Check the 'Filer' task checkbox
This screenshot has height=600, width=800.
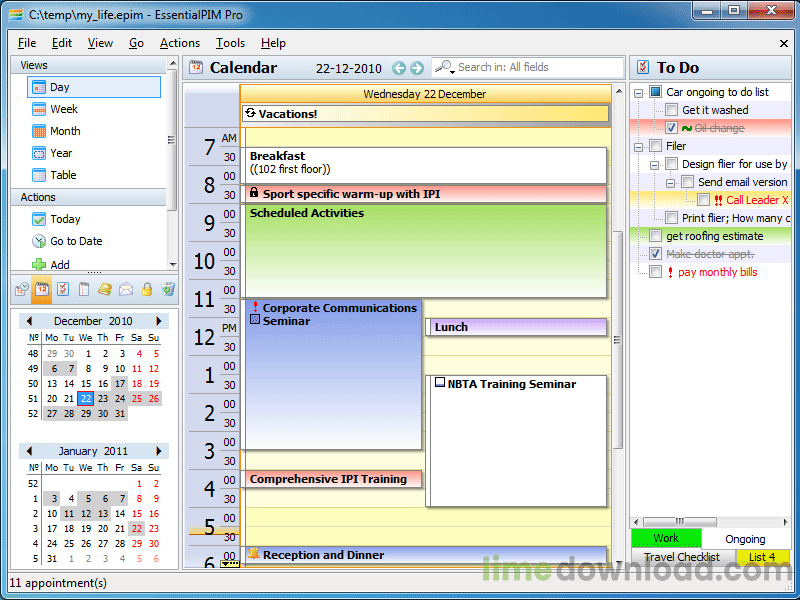tap(656, 146)
